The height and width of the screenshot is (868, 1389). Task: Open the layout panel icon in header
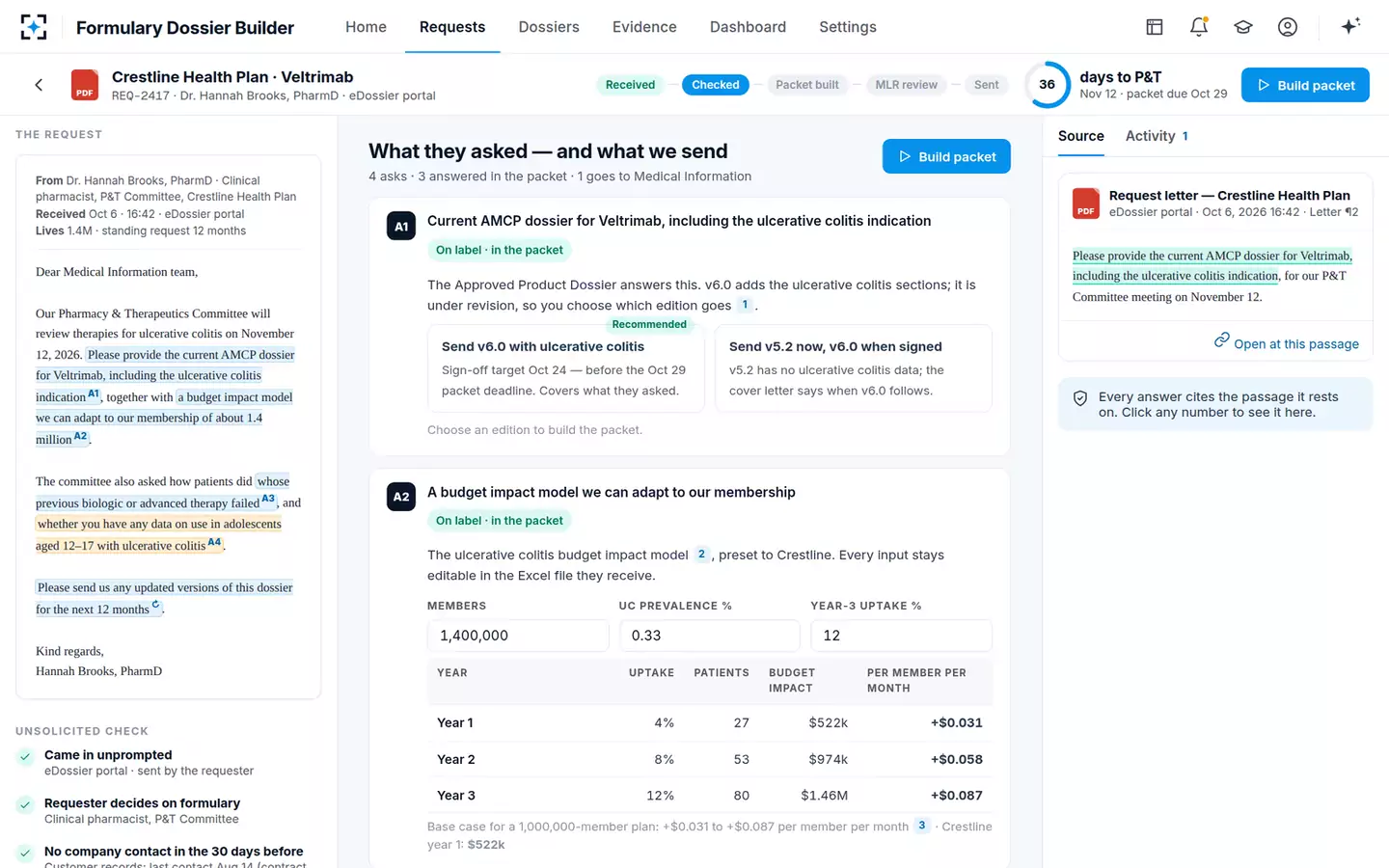point(1155,27)
